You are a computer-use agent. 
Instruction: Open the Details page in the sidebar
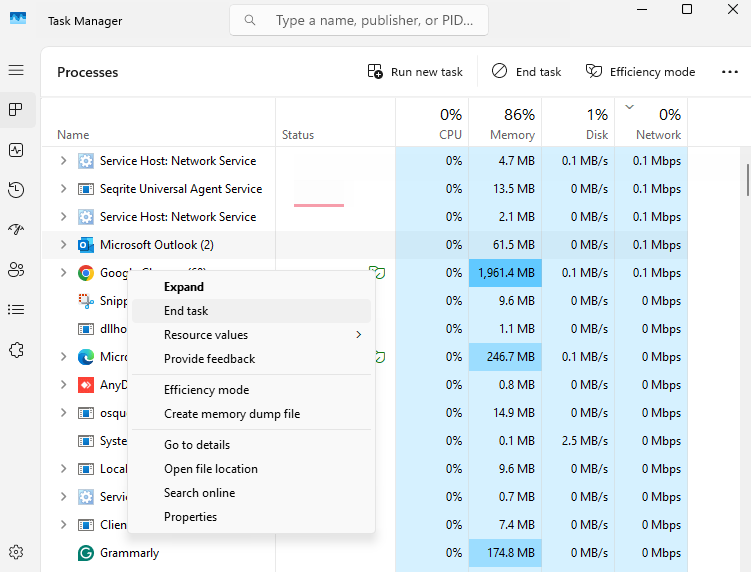[16, 309]
